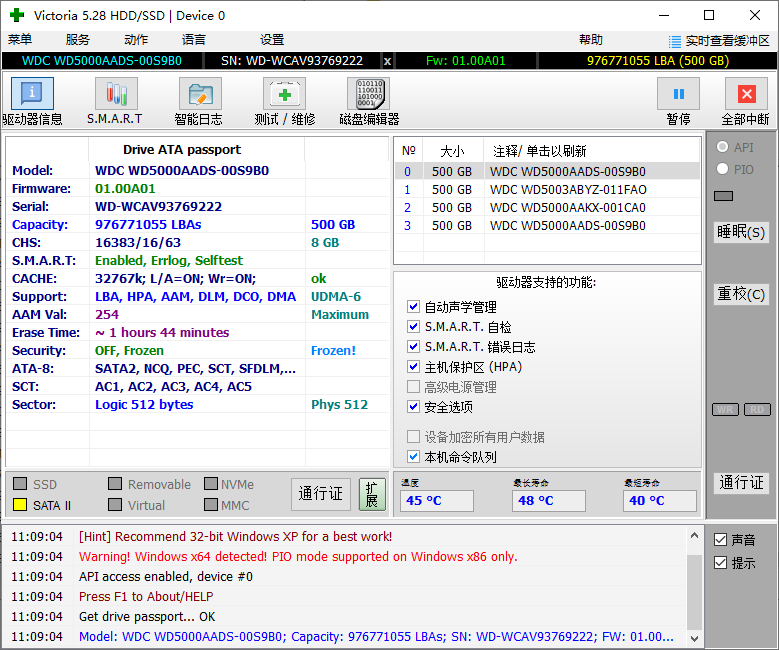Select drive WDC WD5003ABYZ-011FAO in list

(x=567, y=190)
